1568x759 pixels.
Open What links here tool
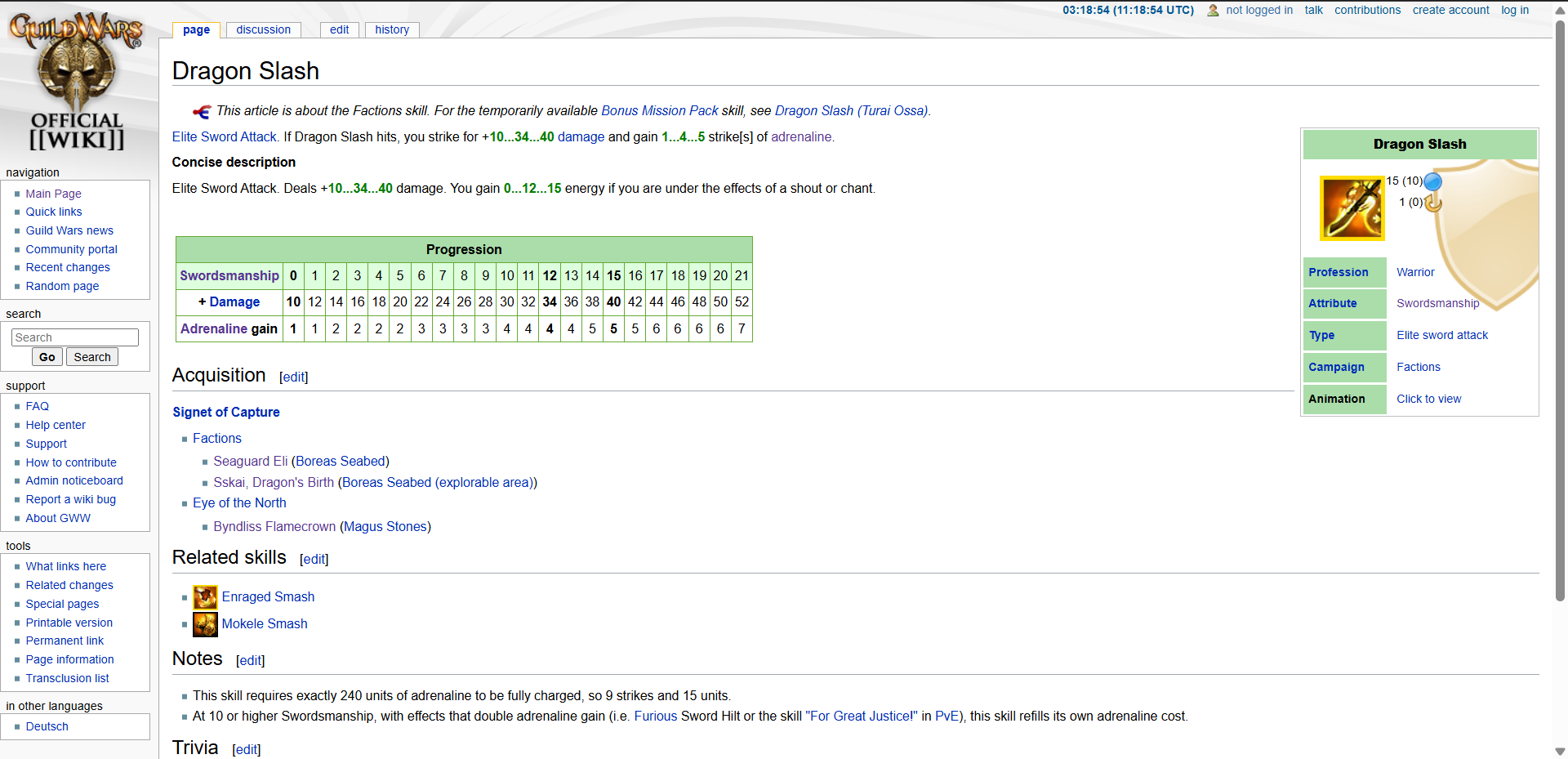66,566
